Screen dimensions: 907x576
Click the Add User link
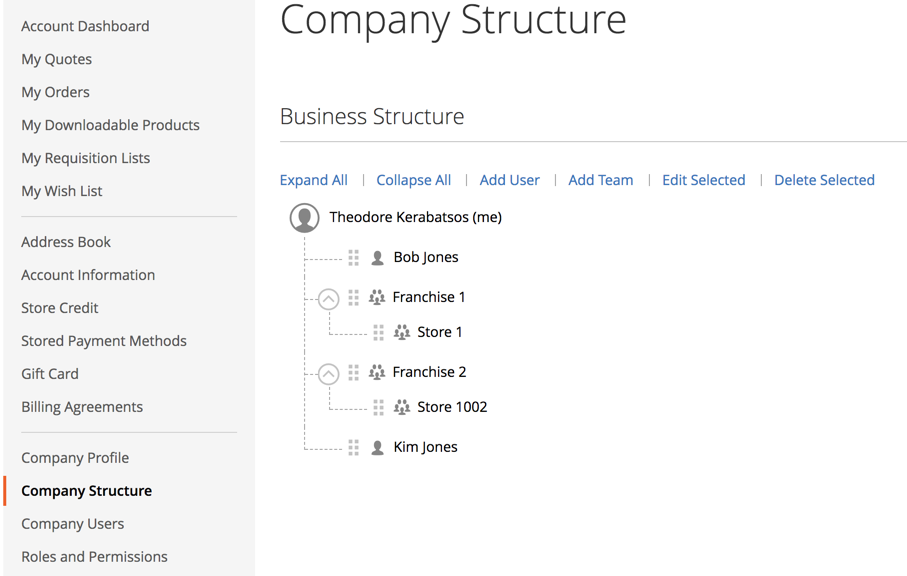[510, 180]
